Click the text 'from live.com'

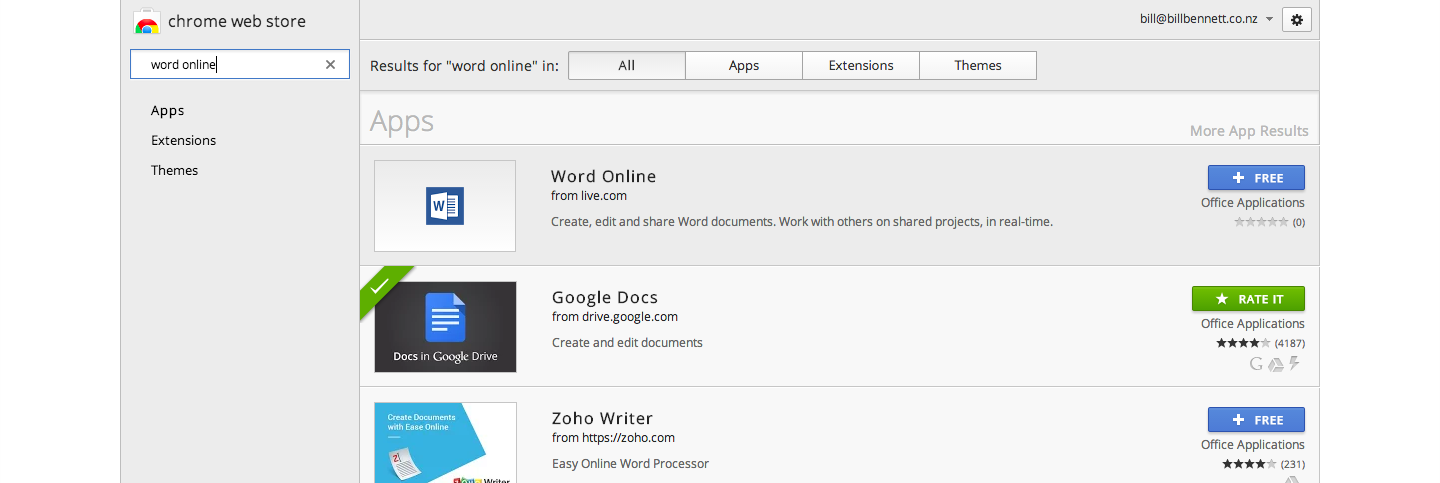point(589,196)
